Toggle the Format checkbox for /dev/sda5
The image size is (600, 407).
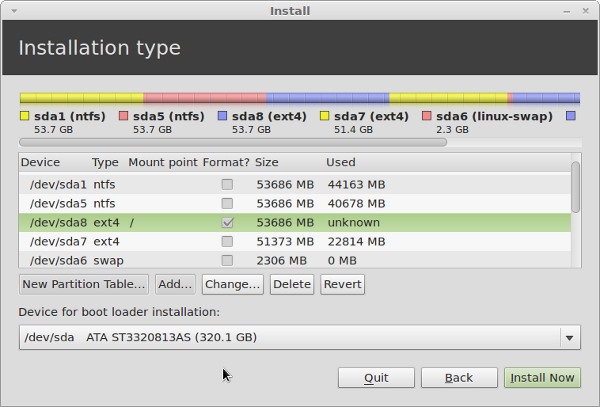click(x=228, y=204)
